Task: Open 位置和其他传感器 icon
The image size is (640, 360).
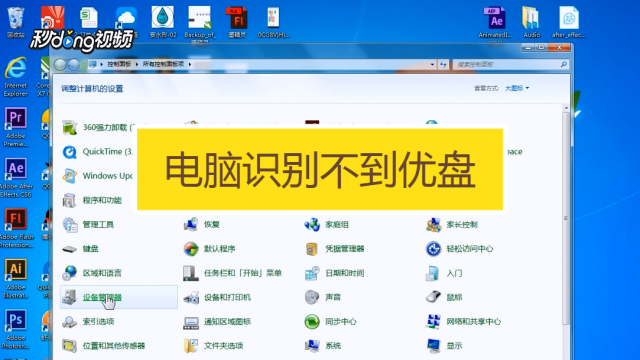Action: [69, 346]
